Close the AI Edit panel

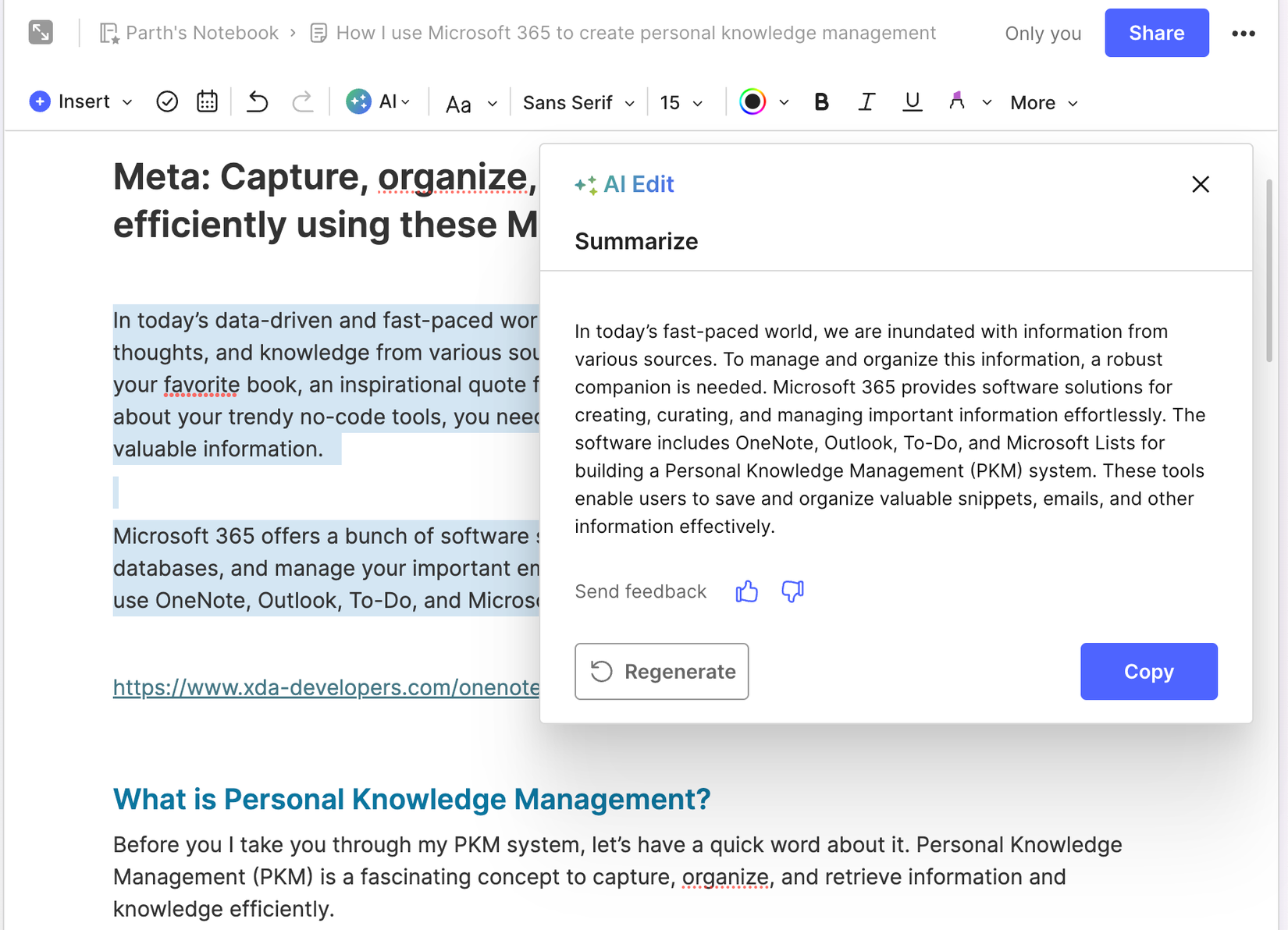click(1201, 184)
